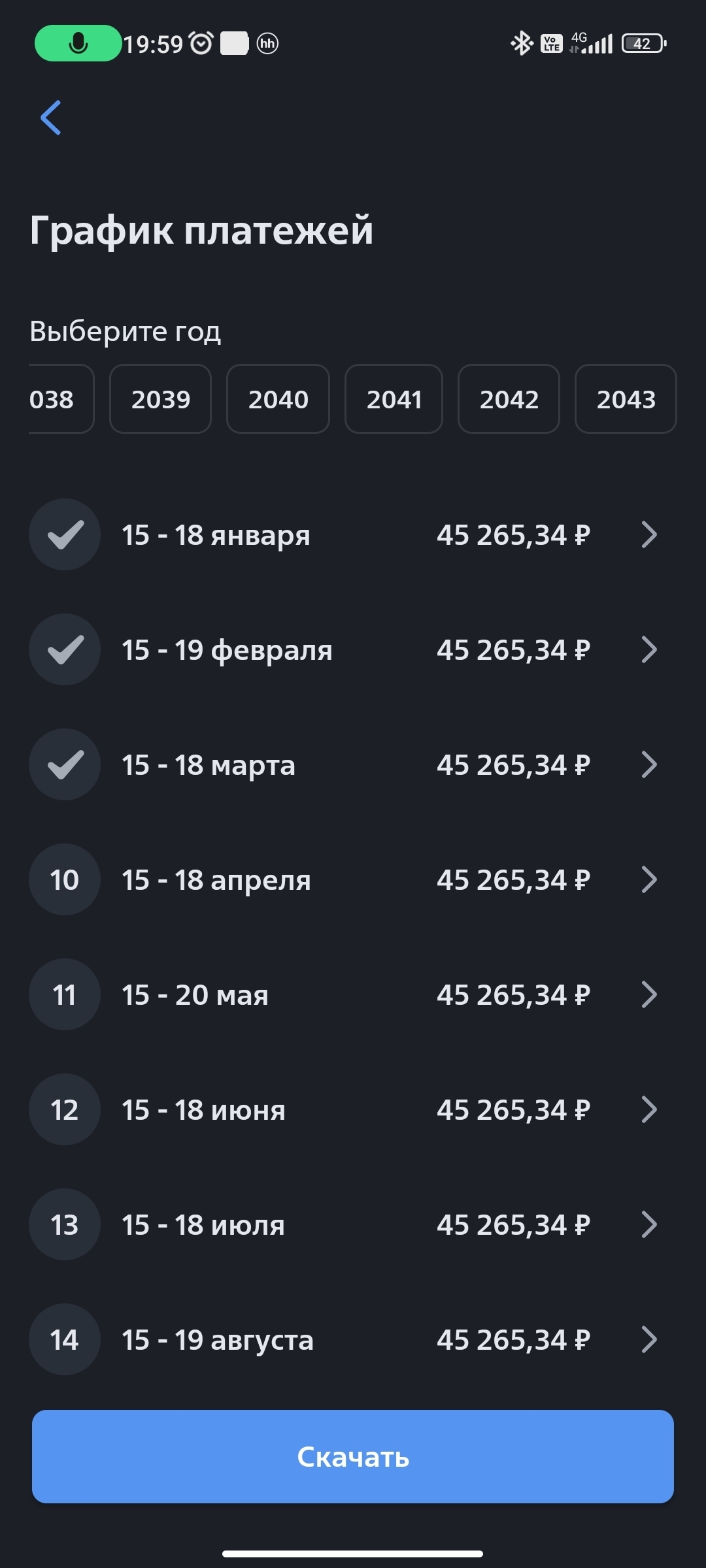Tap the back arrow icon
Image resolution: width=706 pixels, height=1568 pixels.
click(x=51, y=118)
